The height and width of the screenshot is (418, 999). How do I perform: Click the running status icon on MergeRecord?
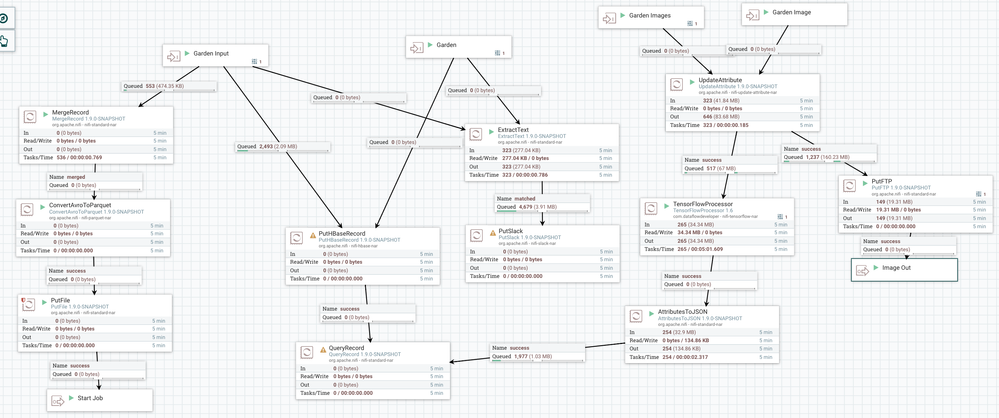(46, 114)
